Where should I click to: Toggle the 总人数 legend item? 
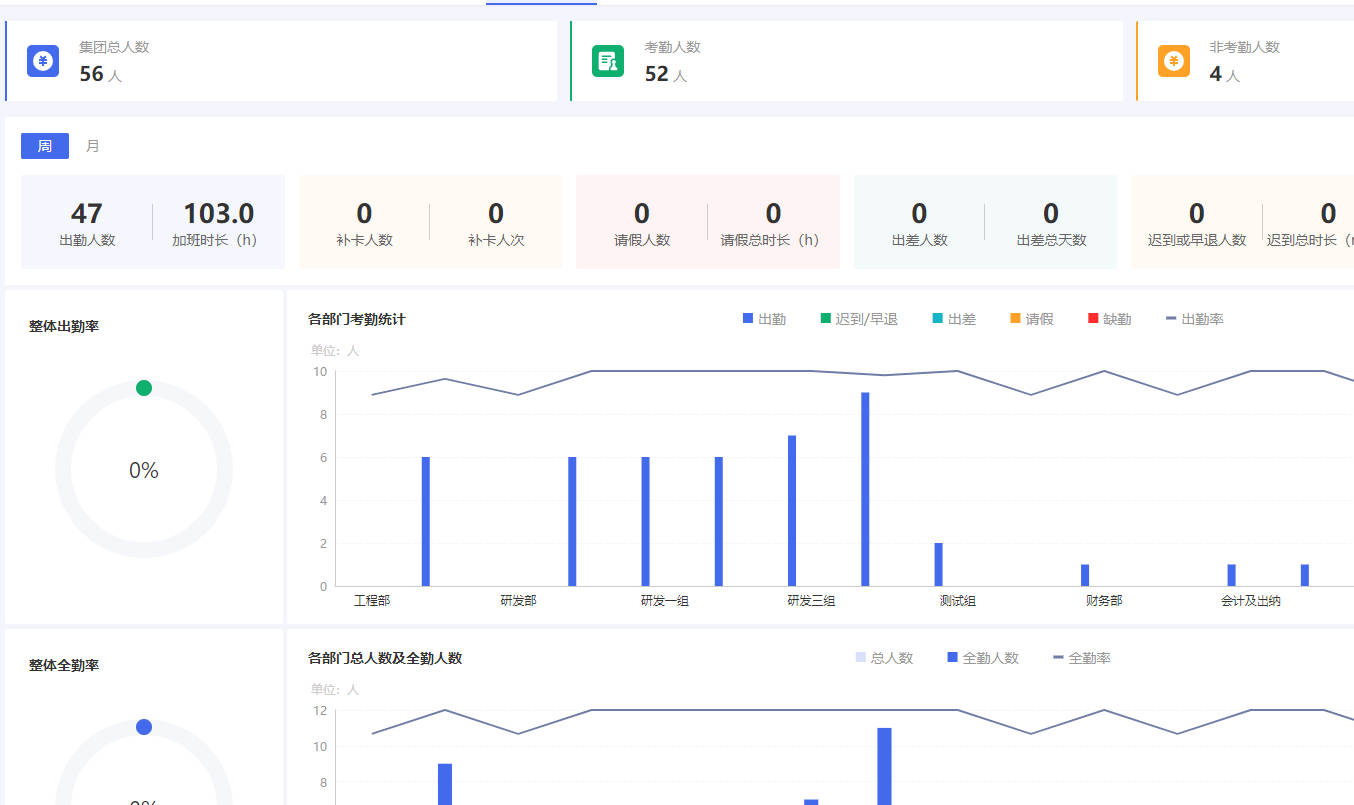tap(884, 658)
